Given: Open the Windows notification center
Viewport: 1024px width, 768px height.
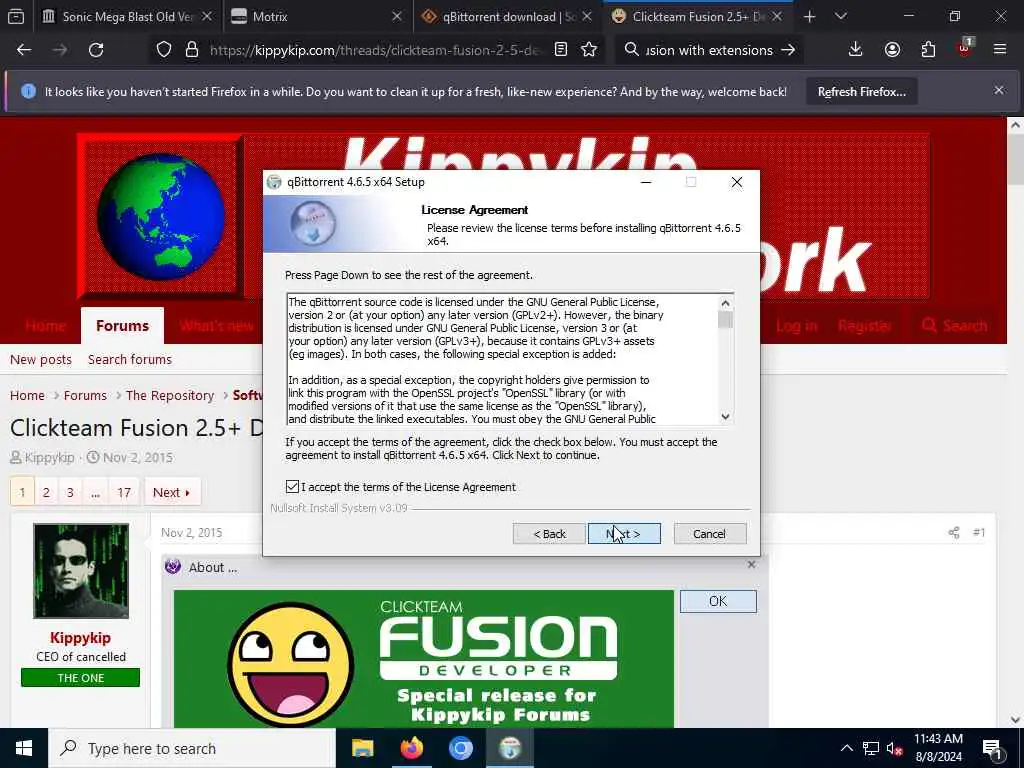Looking at the screenshot, I should (992, 749).
